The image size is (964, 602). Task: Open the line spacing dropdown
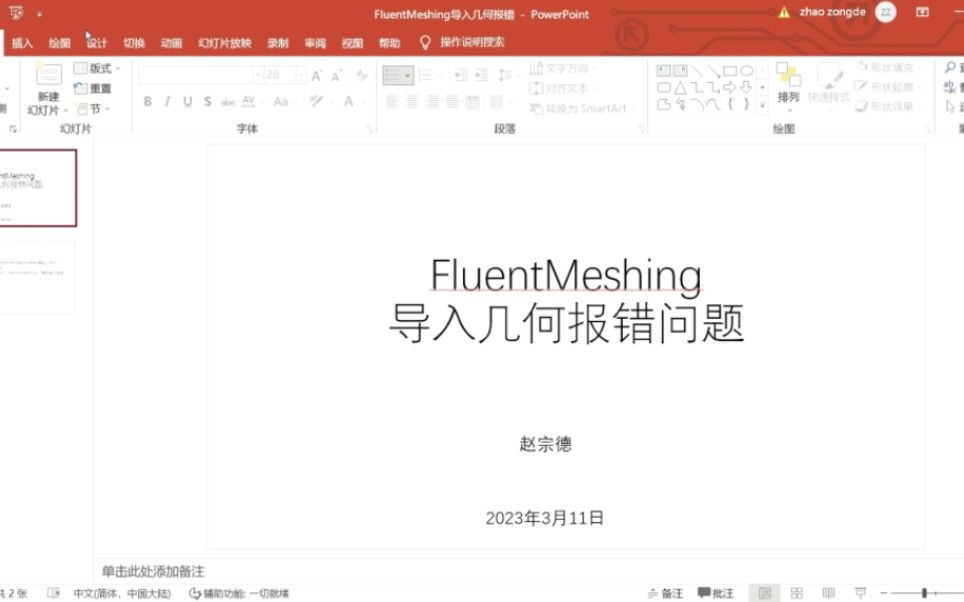click(x=505, y=76)
